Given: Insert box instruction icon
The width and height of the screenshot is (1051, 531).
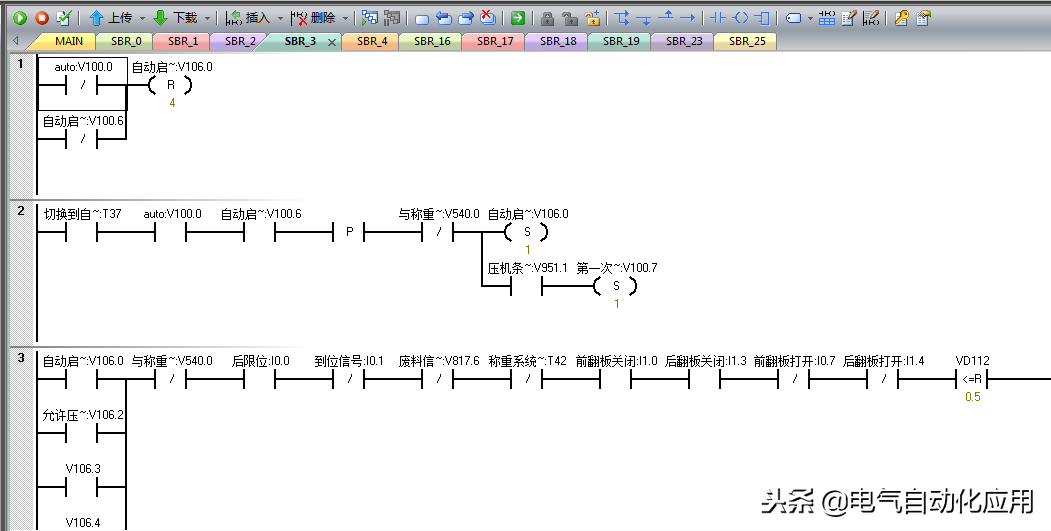Looking at the screenshot, I should [762, 18].
